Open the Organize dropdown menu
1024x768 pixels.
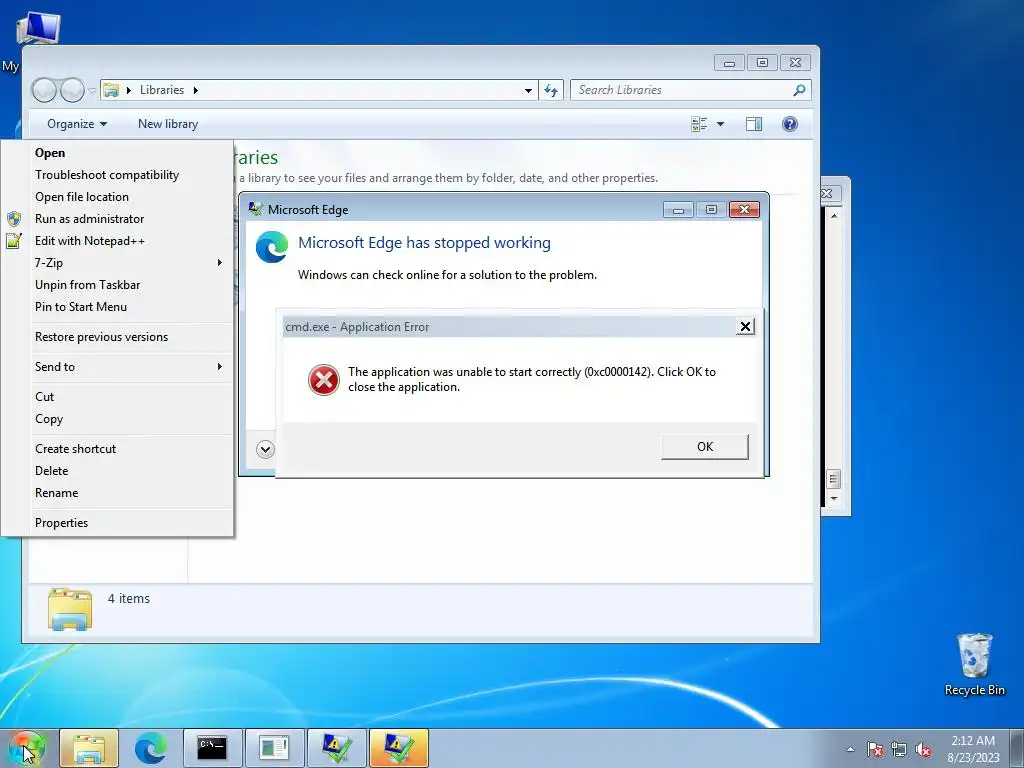click(76, 124)
